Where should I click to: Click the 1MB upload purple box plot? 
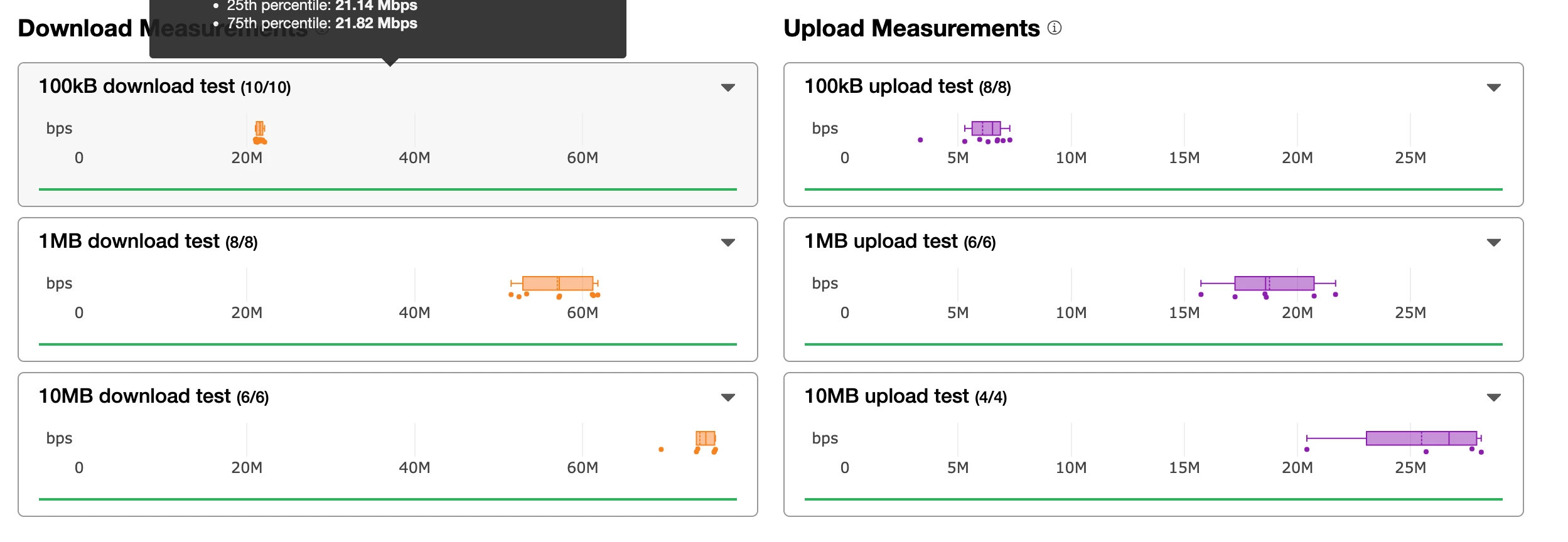coord(1274,283)
